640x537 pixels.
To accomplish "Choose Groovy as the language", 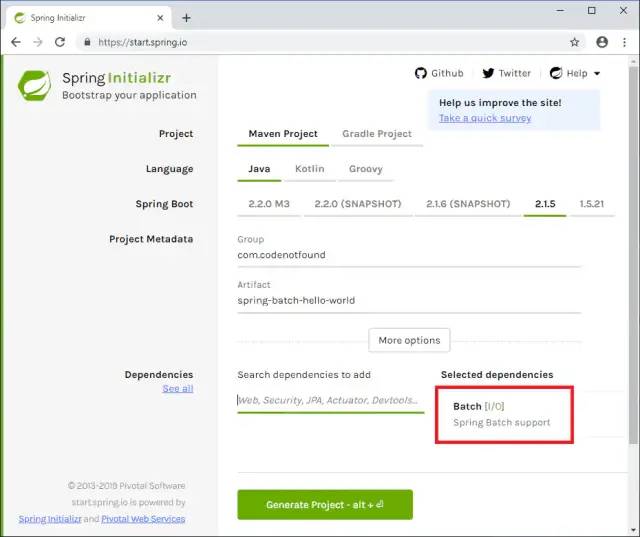I will click(366, 169).
